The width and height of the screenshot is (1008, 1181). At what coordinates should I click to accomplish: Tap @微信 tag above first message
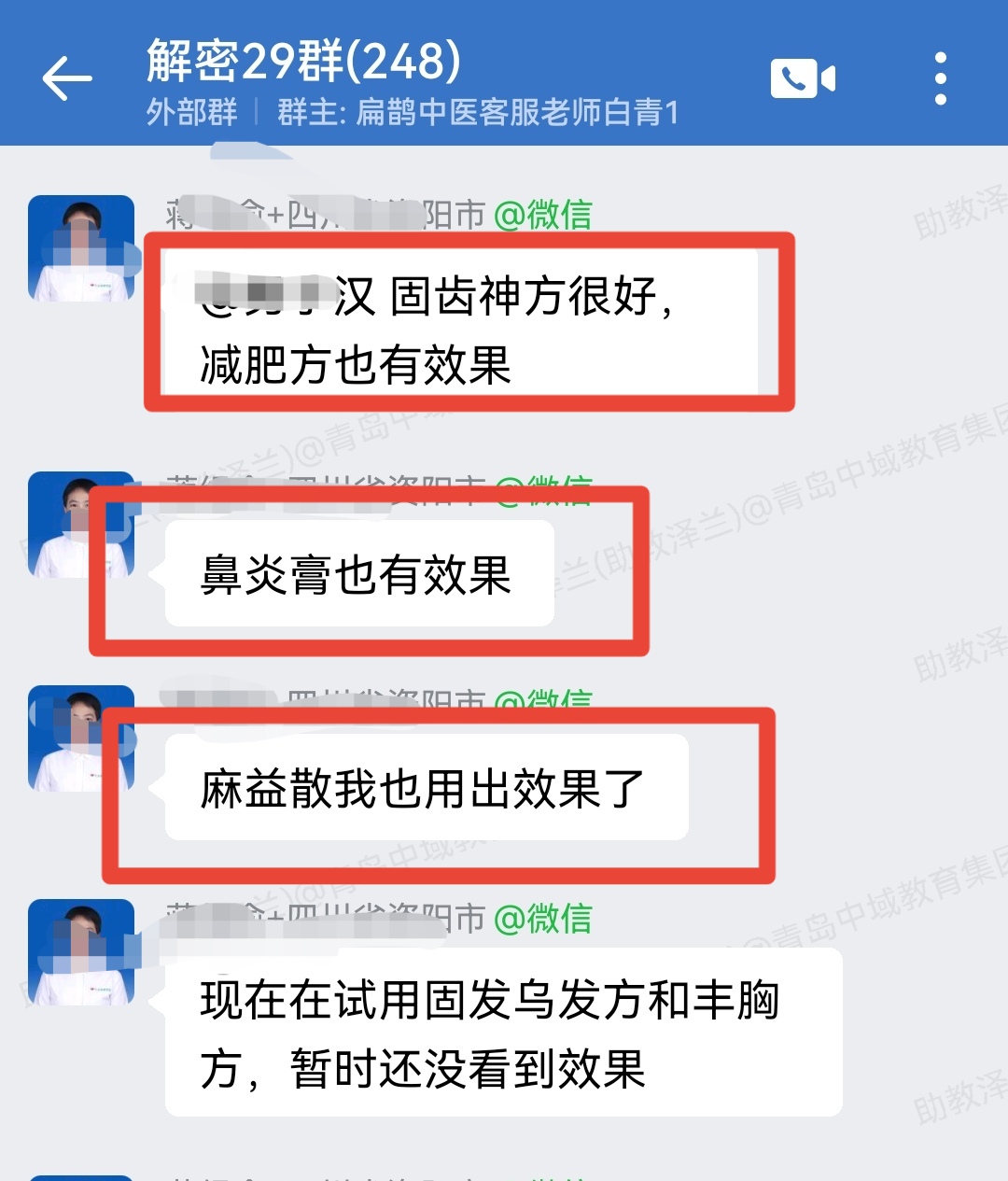click(542, 216)
